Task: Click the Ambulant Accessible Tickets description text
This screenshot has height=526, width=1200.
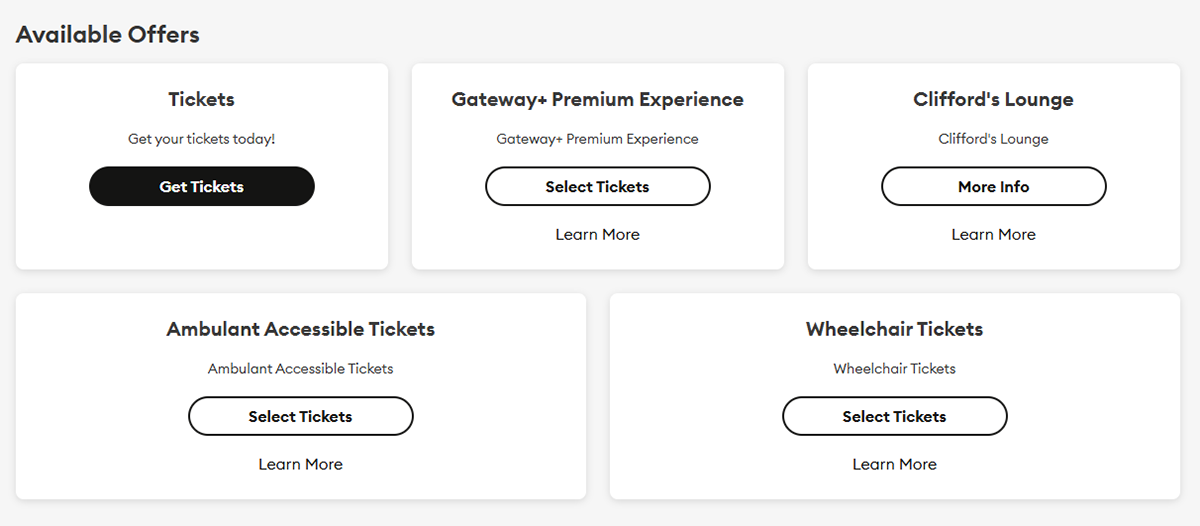Action: click(300, 369)
